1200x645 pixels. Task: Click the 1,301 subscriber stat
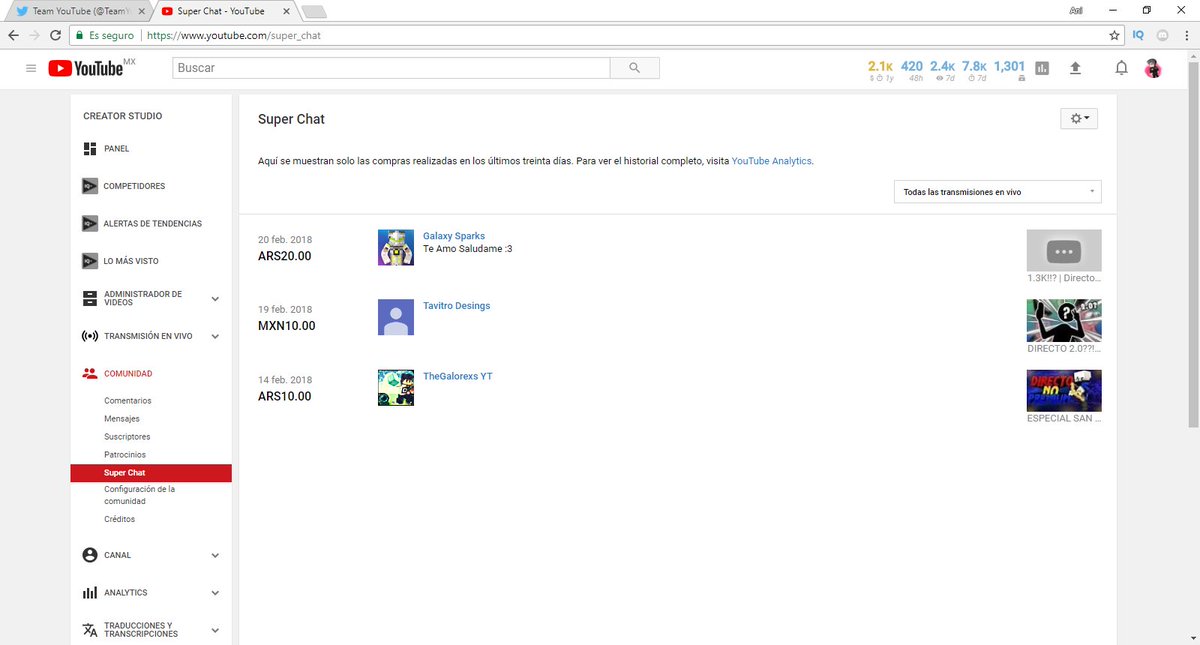[x=1009, y=70]
